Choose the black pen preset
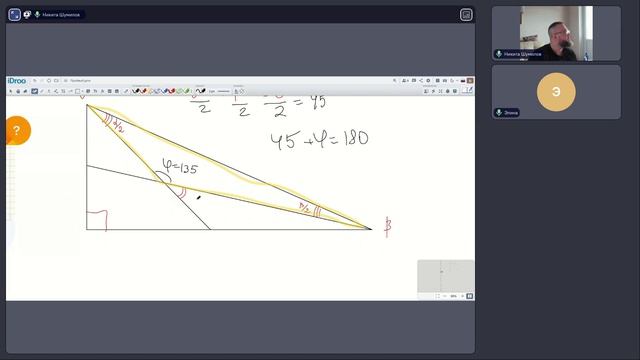 pyautogui.click(x=136, y=91)
